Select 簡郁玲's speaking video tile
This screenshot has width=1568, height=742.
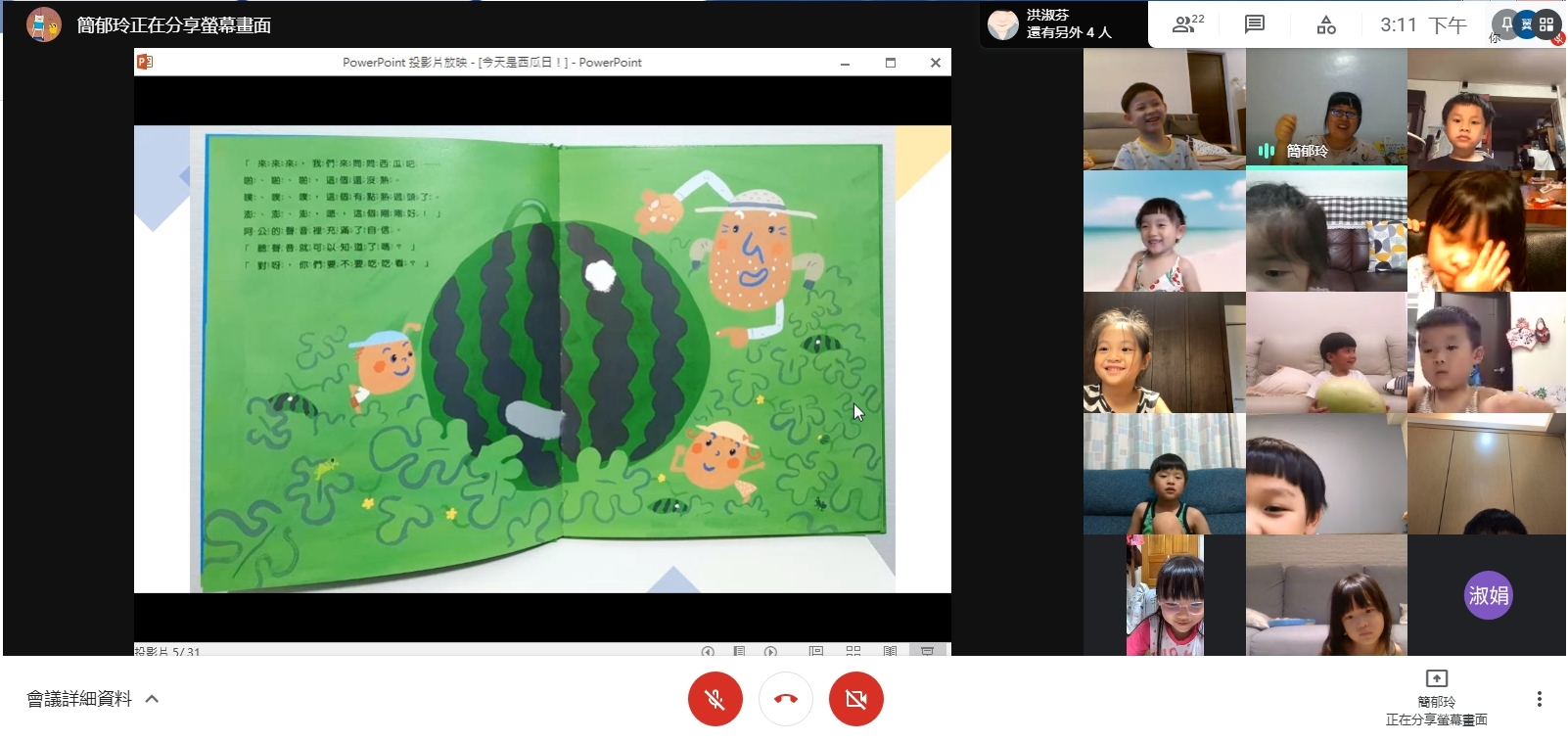coord(1326,110)
